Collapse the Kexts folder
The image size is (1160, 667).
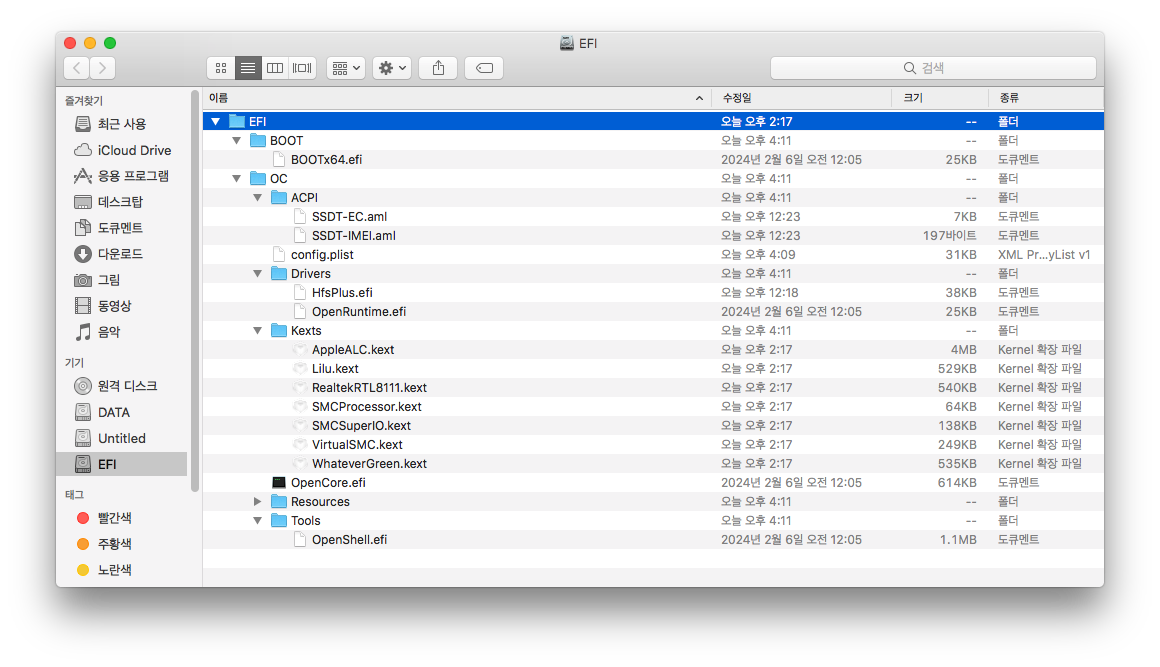(x=257, y=331)
